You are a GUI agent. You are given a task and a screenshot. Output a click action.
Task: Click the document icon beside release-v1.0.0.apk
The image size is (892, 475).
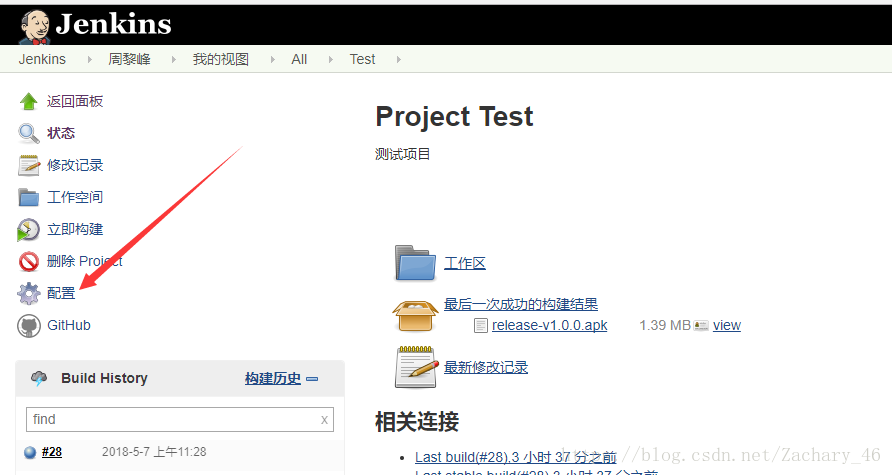pos(481,325)
